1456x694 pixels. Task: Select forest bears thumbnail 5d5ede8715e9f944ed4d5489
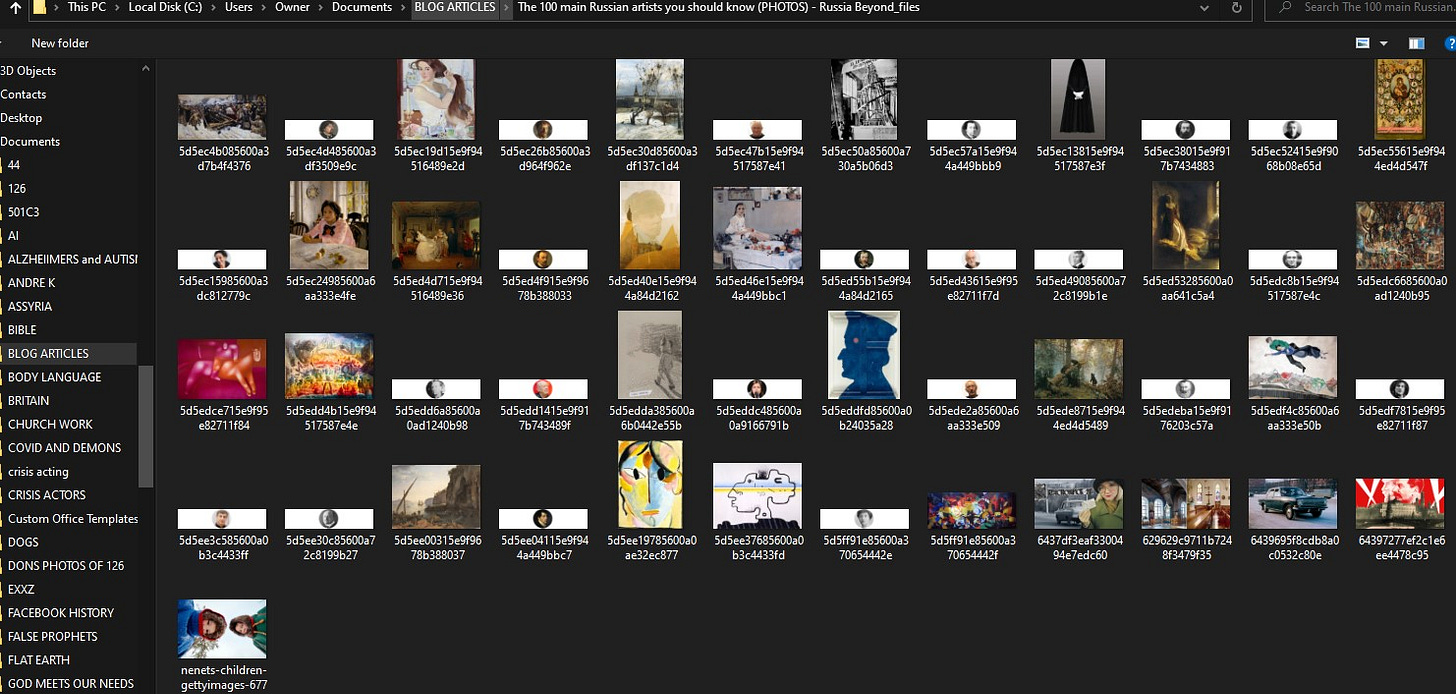pyautogui.click(x=1078, y=369)
